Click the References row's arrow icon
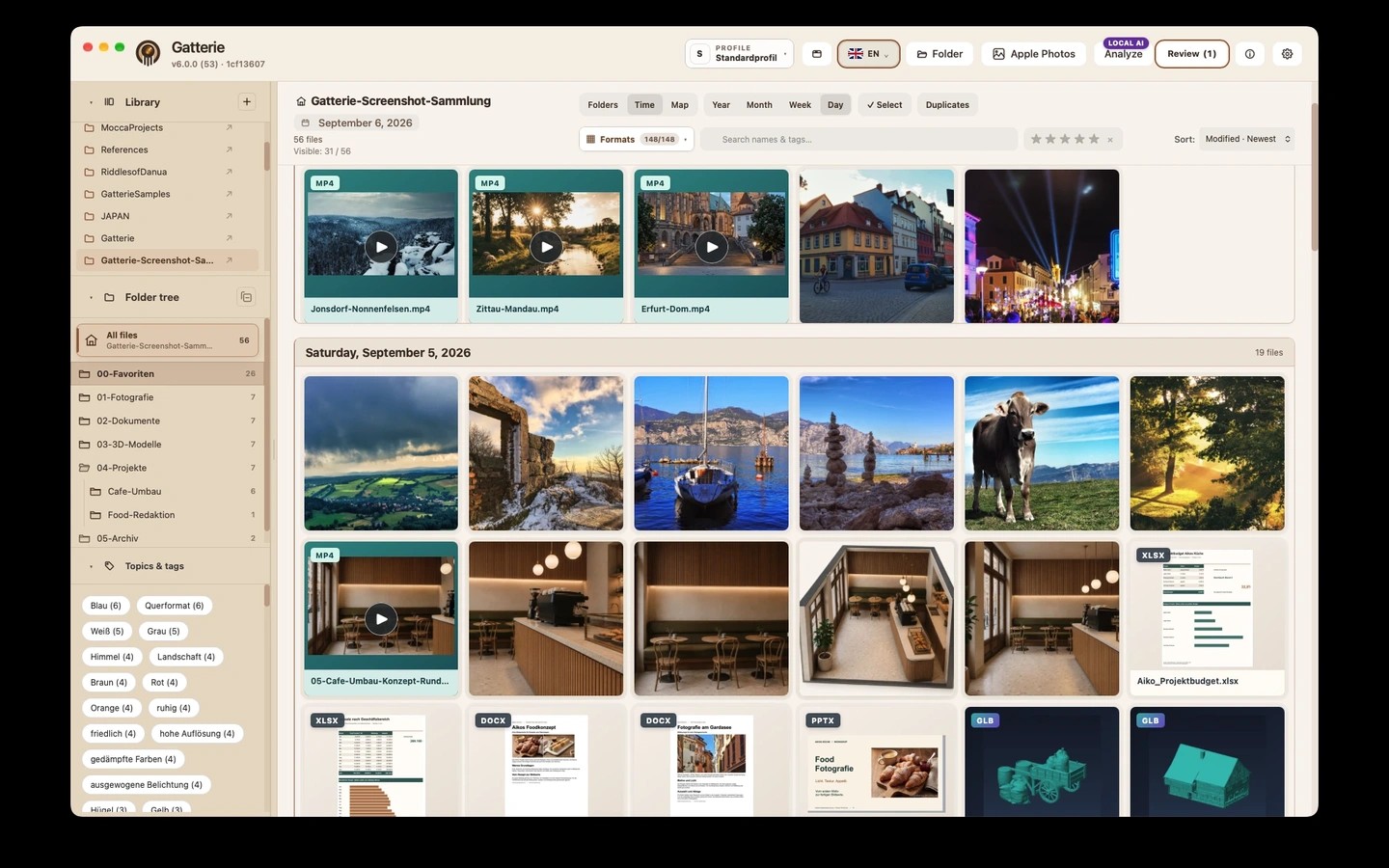Viewport: 1389px width, 868px height. tap(230, 149)
